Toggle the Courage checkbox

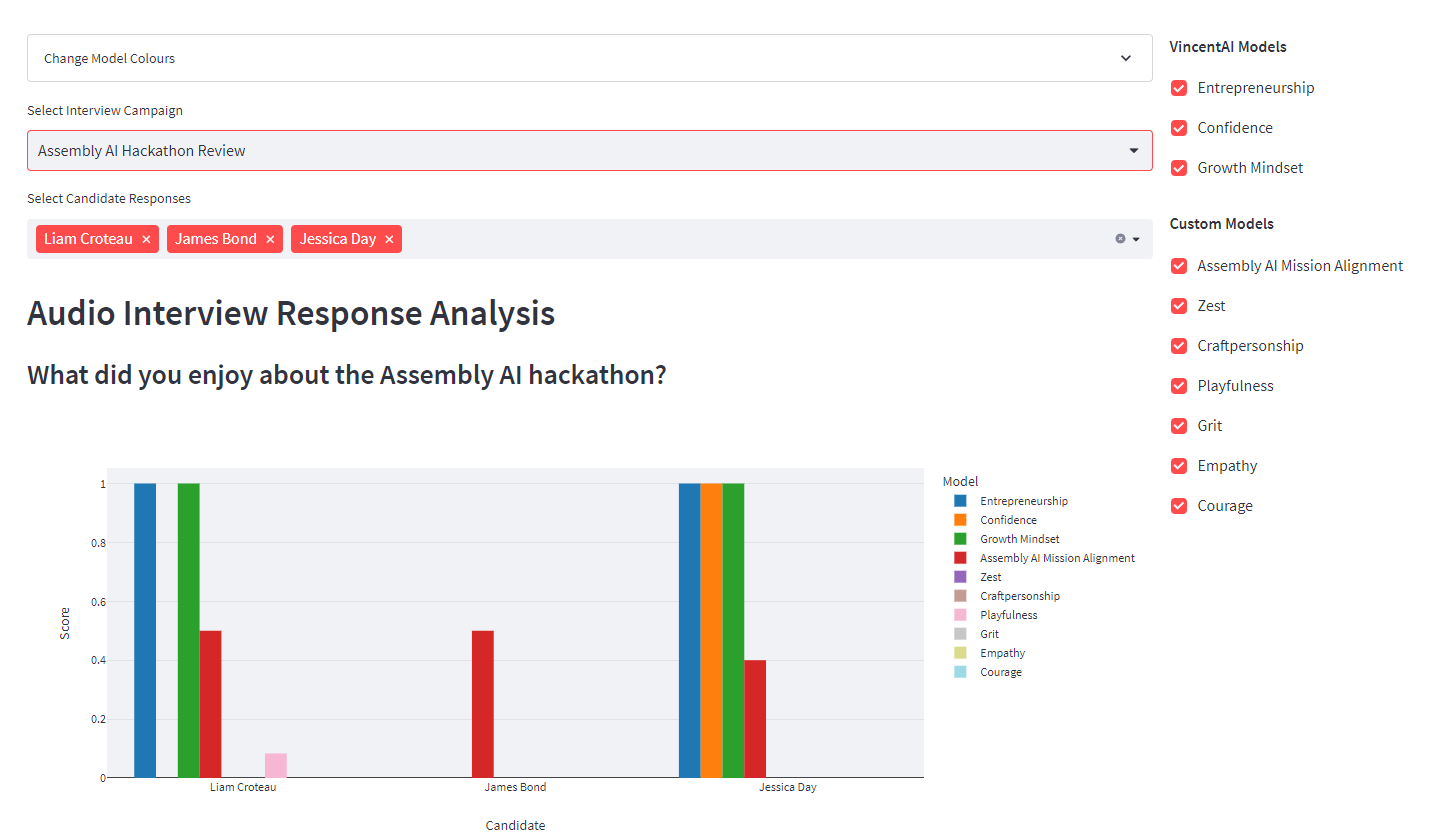click(x=1179, y=506)
